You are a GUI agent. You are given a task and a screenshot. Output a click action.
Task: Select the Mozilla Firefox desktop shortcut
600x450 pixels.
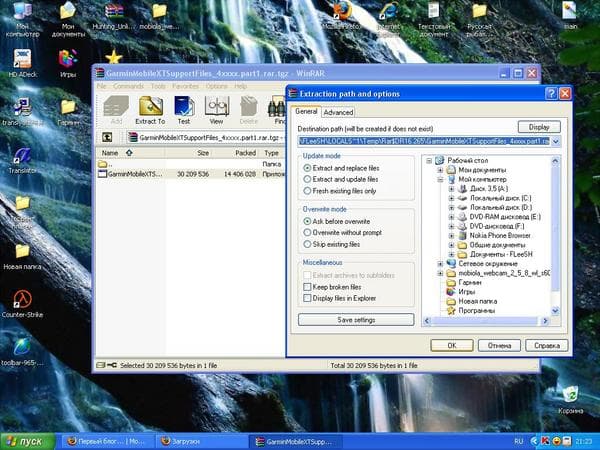[342, 16]
